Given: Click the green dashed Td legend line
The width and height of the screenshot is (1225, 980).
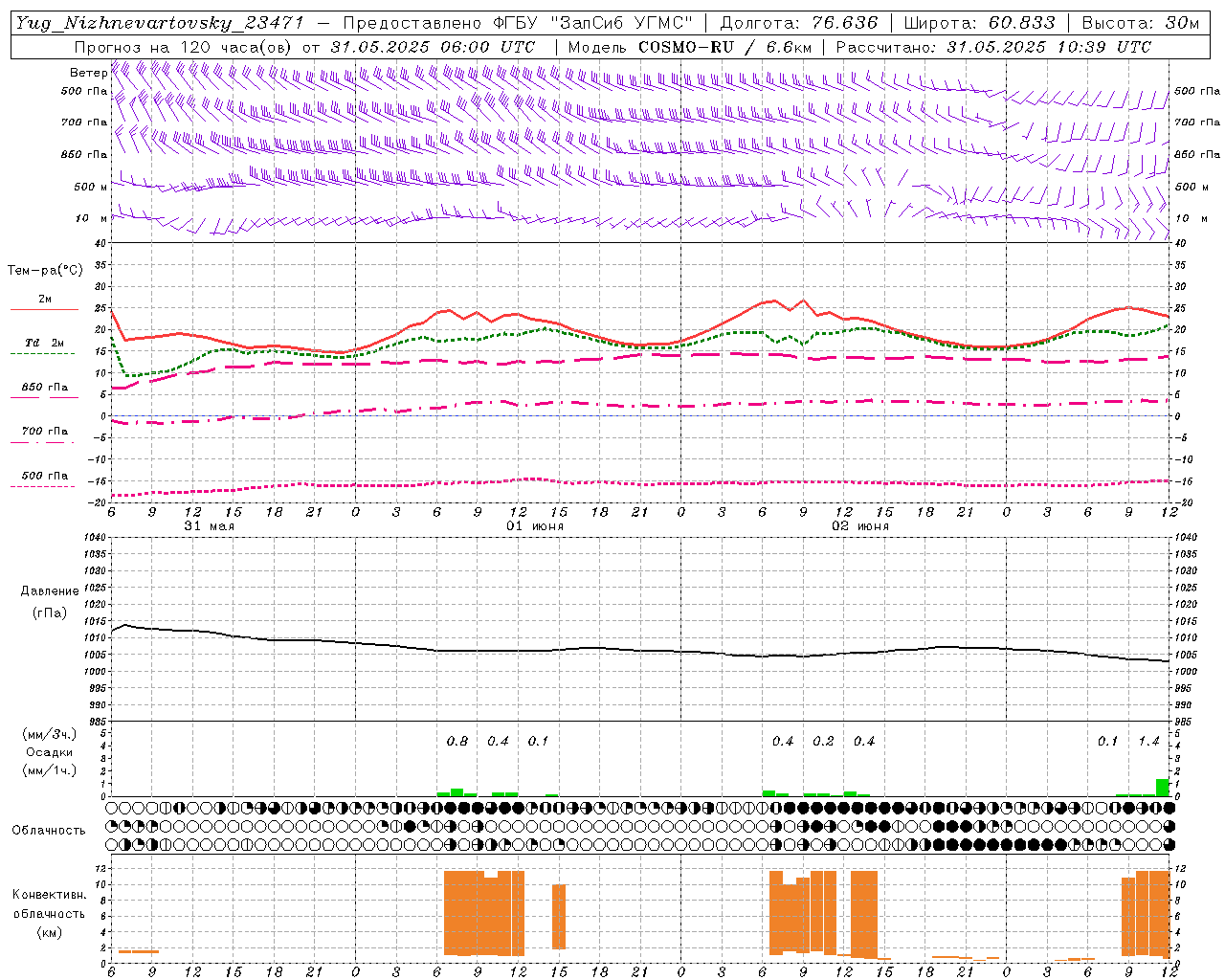Looking at the screenshot, I should 43,354.
